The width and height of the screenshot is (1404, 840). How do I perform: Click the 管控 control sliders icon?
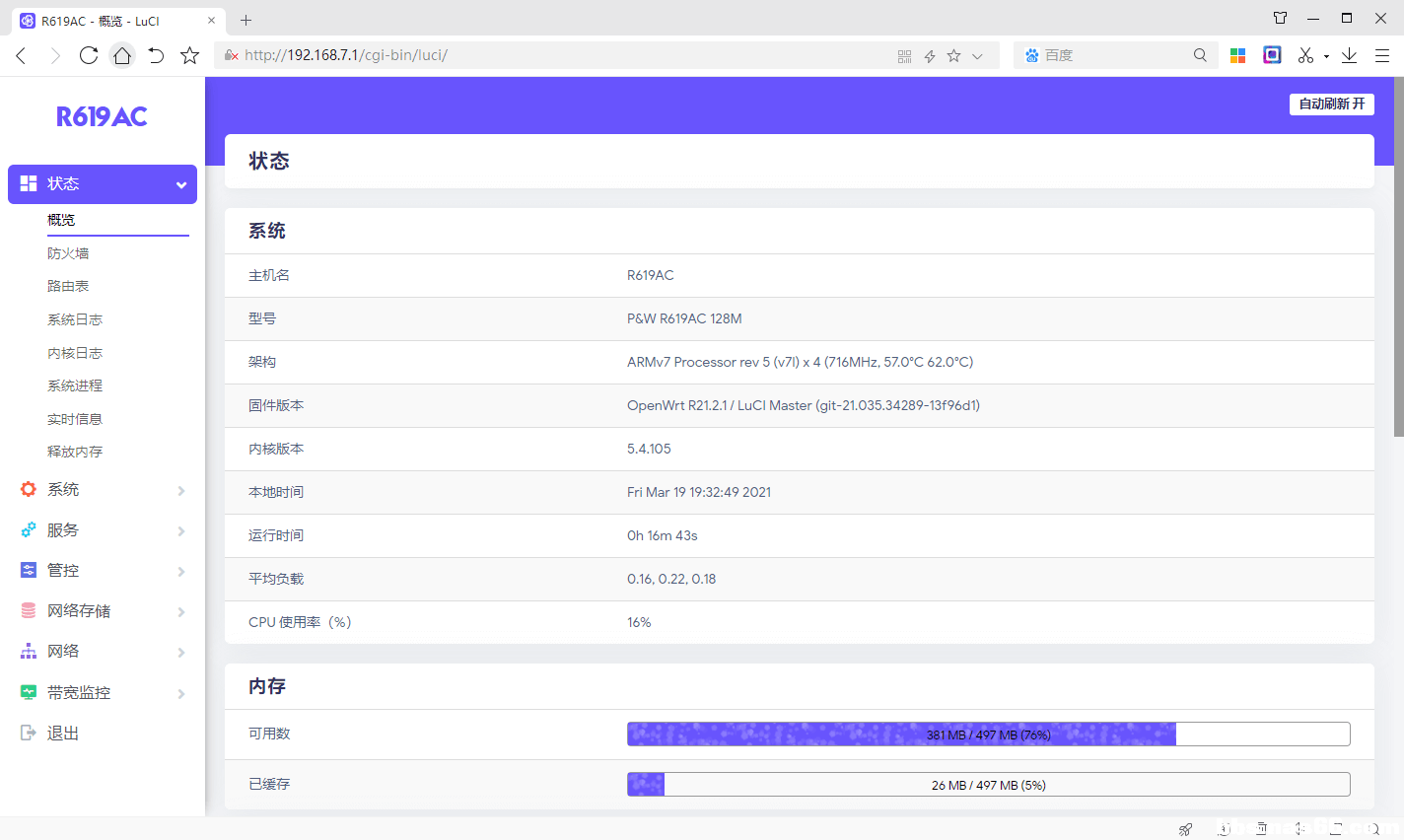coord(29,570)
